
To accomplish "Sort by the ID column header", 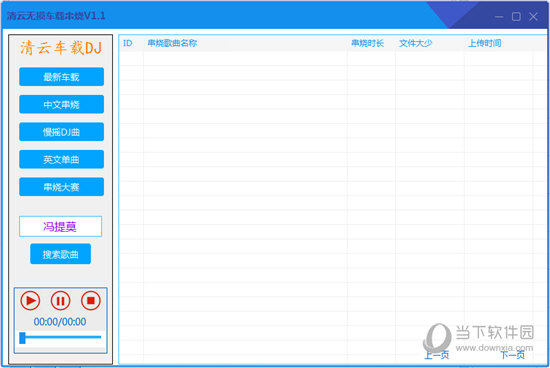I will point(128,43).
